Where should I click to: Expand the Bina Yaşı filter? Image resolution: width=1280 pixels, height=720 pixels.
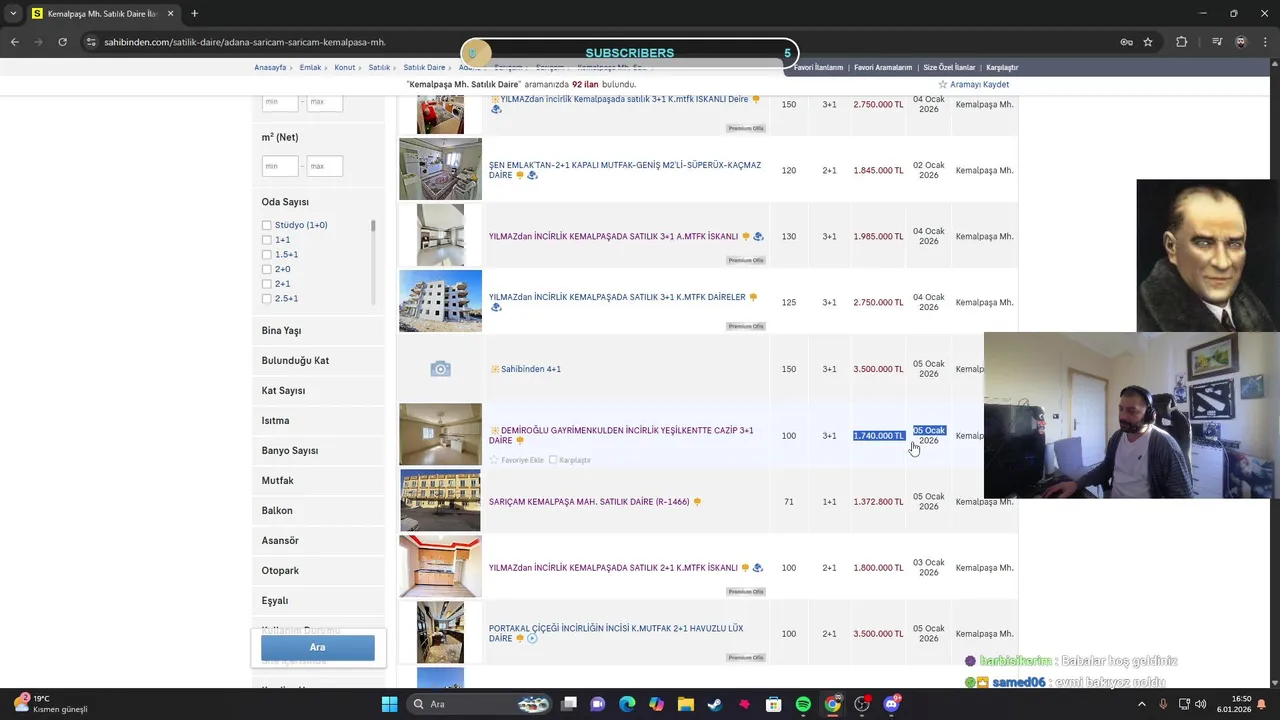318,331
